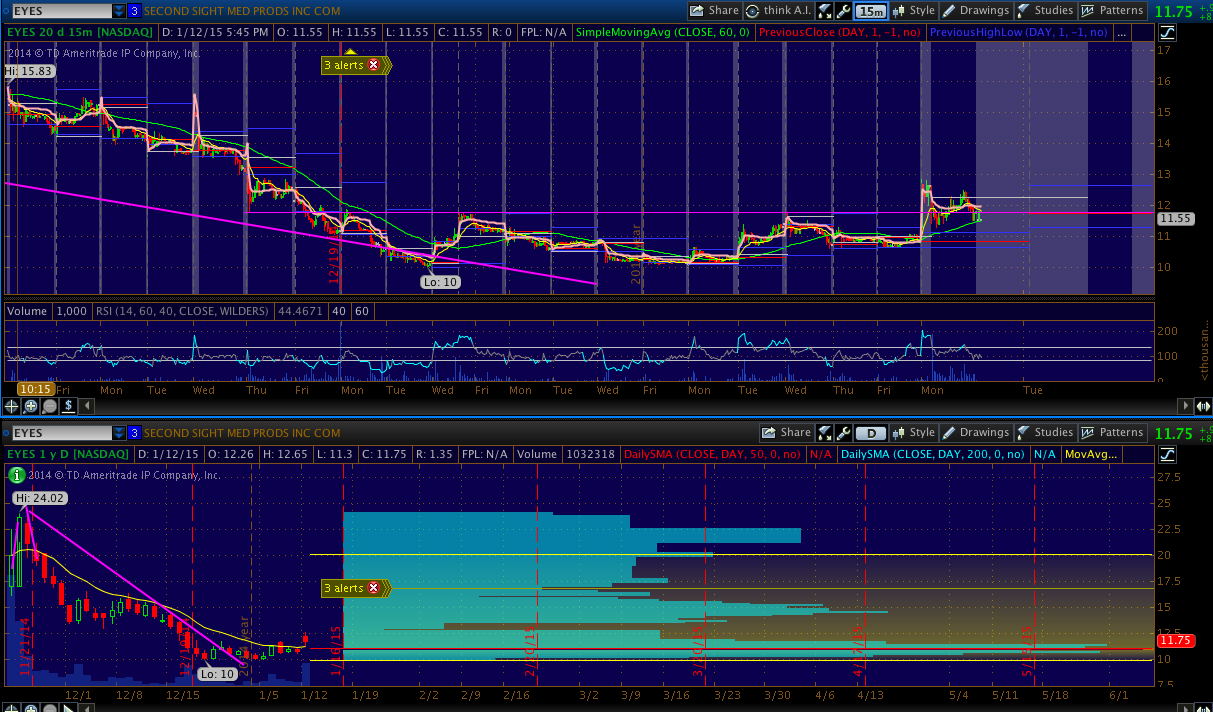Open chart settings wrench in upper toolbar
This screenshot has height=712, width=1213.
pos(844,11)
